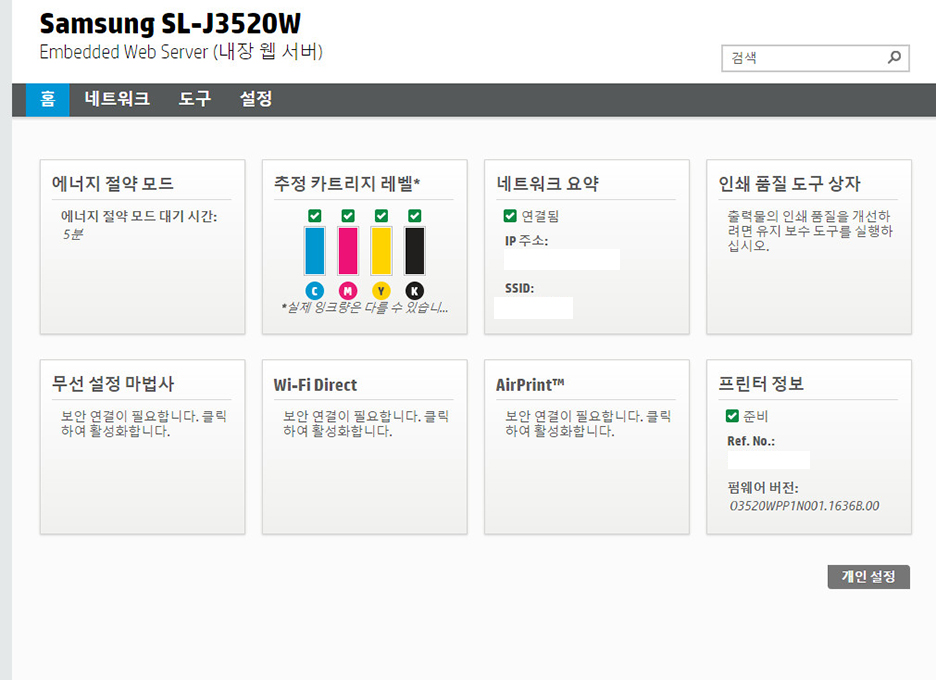Open the 설정 tab
The image size is (936, 680).
(x=256, y=99)
